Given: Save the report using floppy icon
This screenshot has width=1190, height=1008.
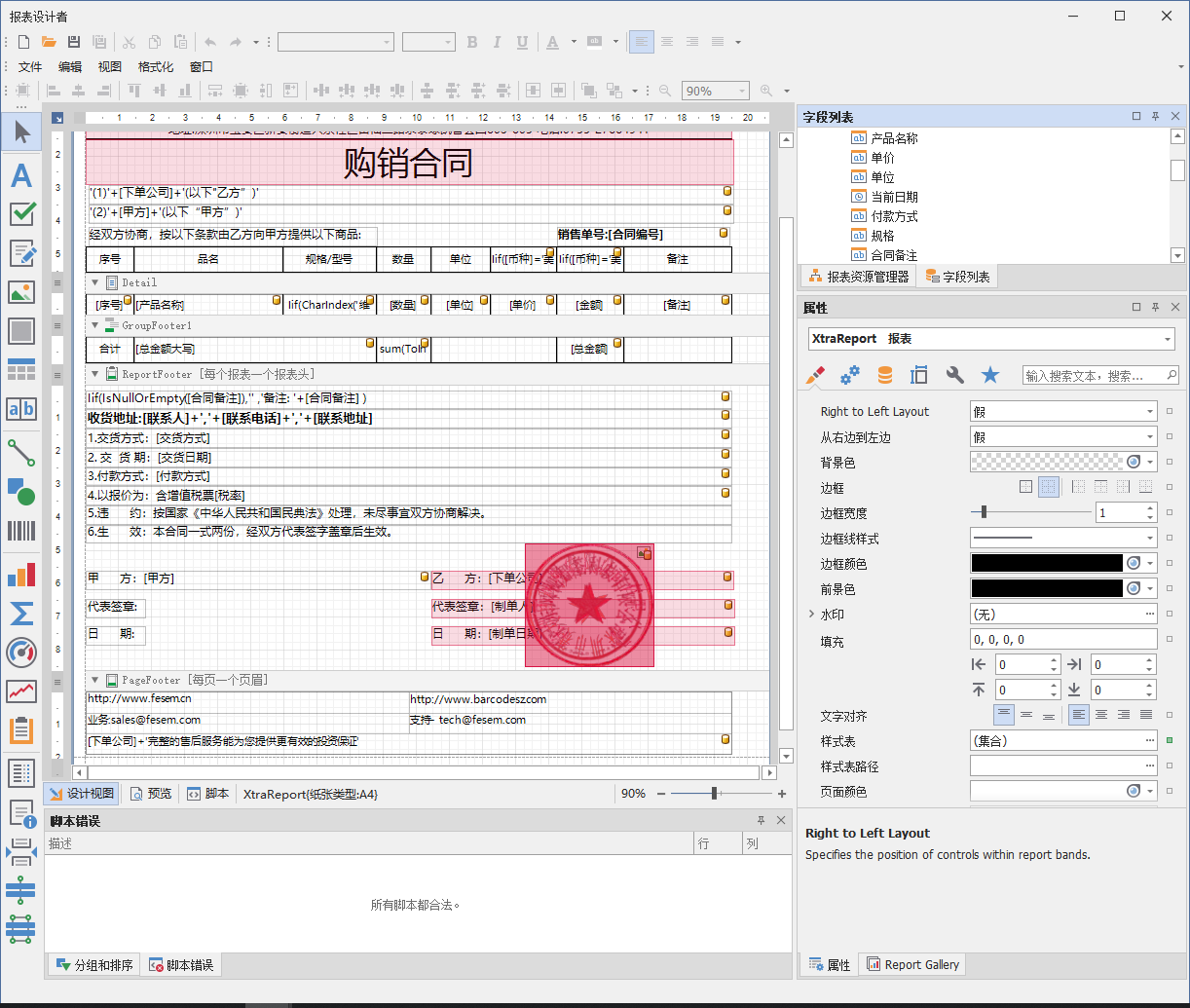Looking at the screenshot, I should [x=74, y=42].
